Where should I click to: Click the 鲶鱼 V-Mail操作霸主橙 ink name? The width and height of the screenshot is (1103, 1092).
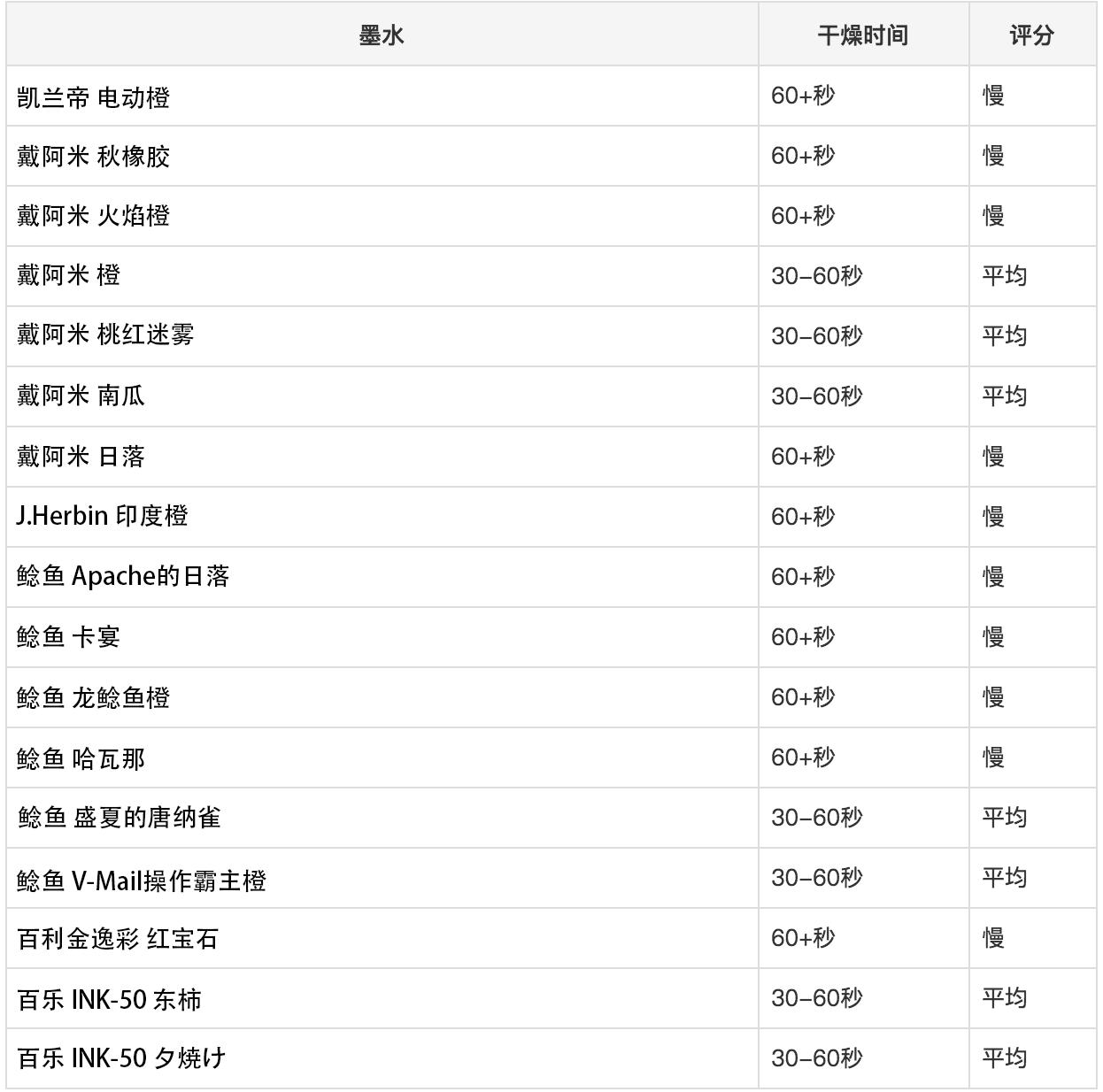[x=141, y=880]
